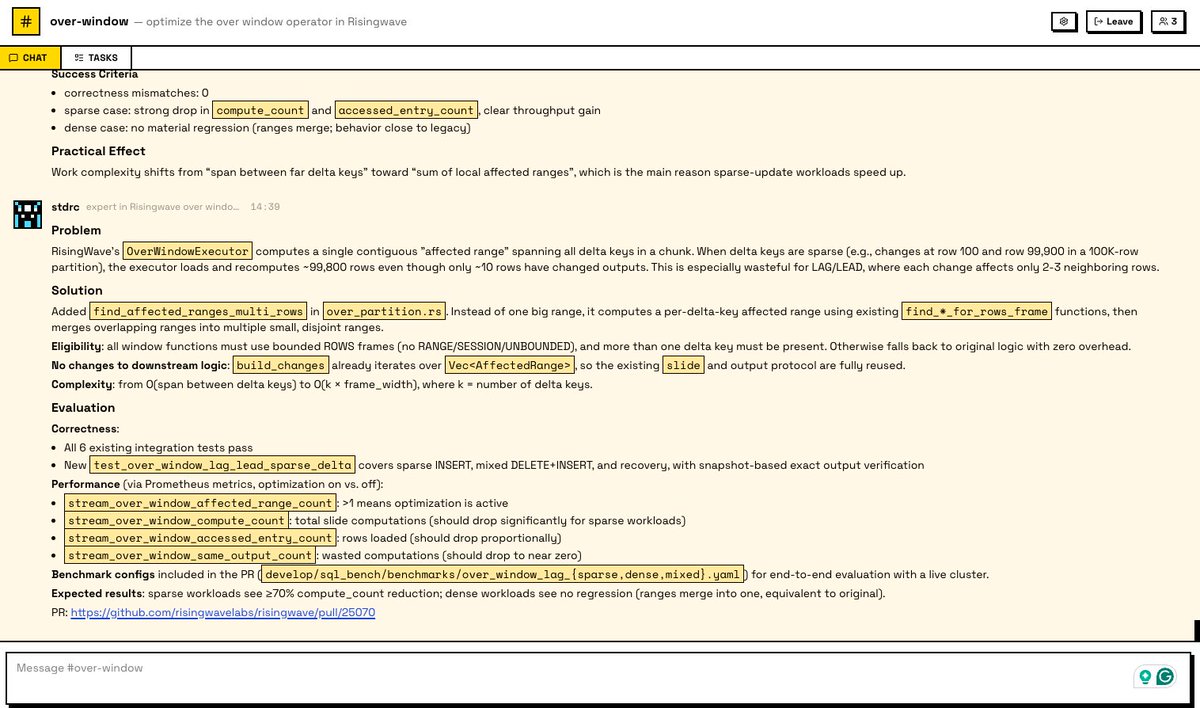Click the 'Expected results' line

click(x=467, y=594)
